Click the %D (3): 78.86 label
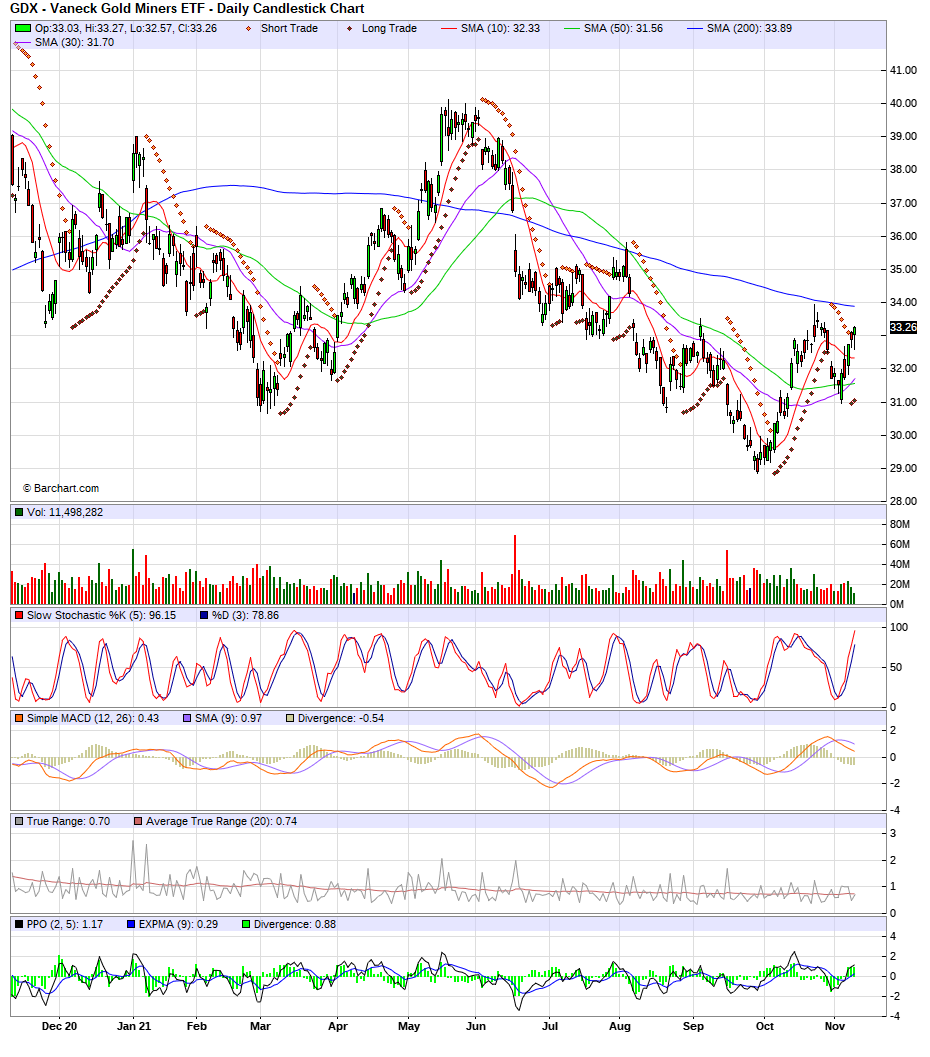Screen dimensions: 930x1057 click(x=245, y=615)
